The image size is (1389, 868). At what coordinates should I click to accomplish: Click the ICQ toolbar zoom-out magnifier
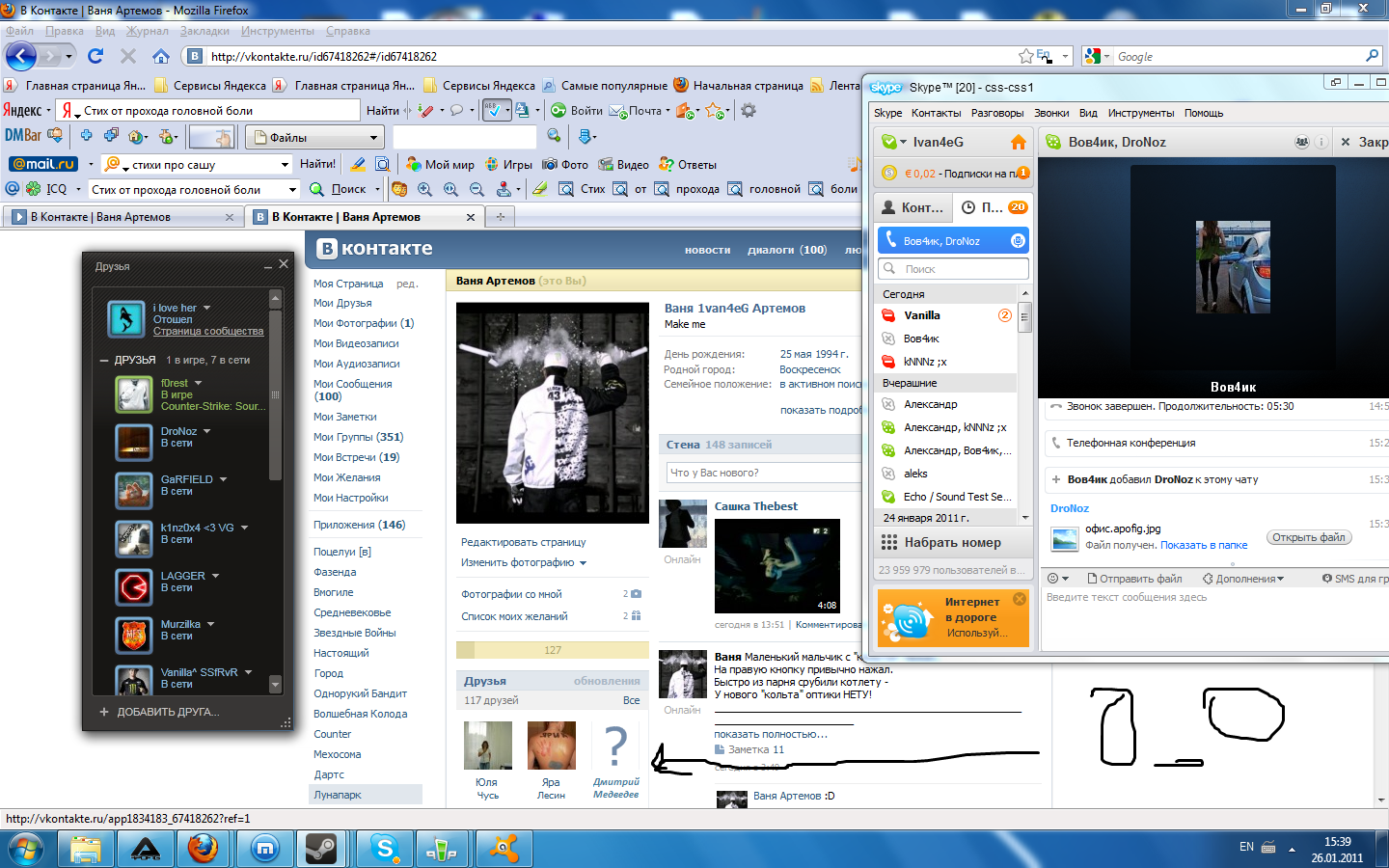coord(477,189)
